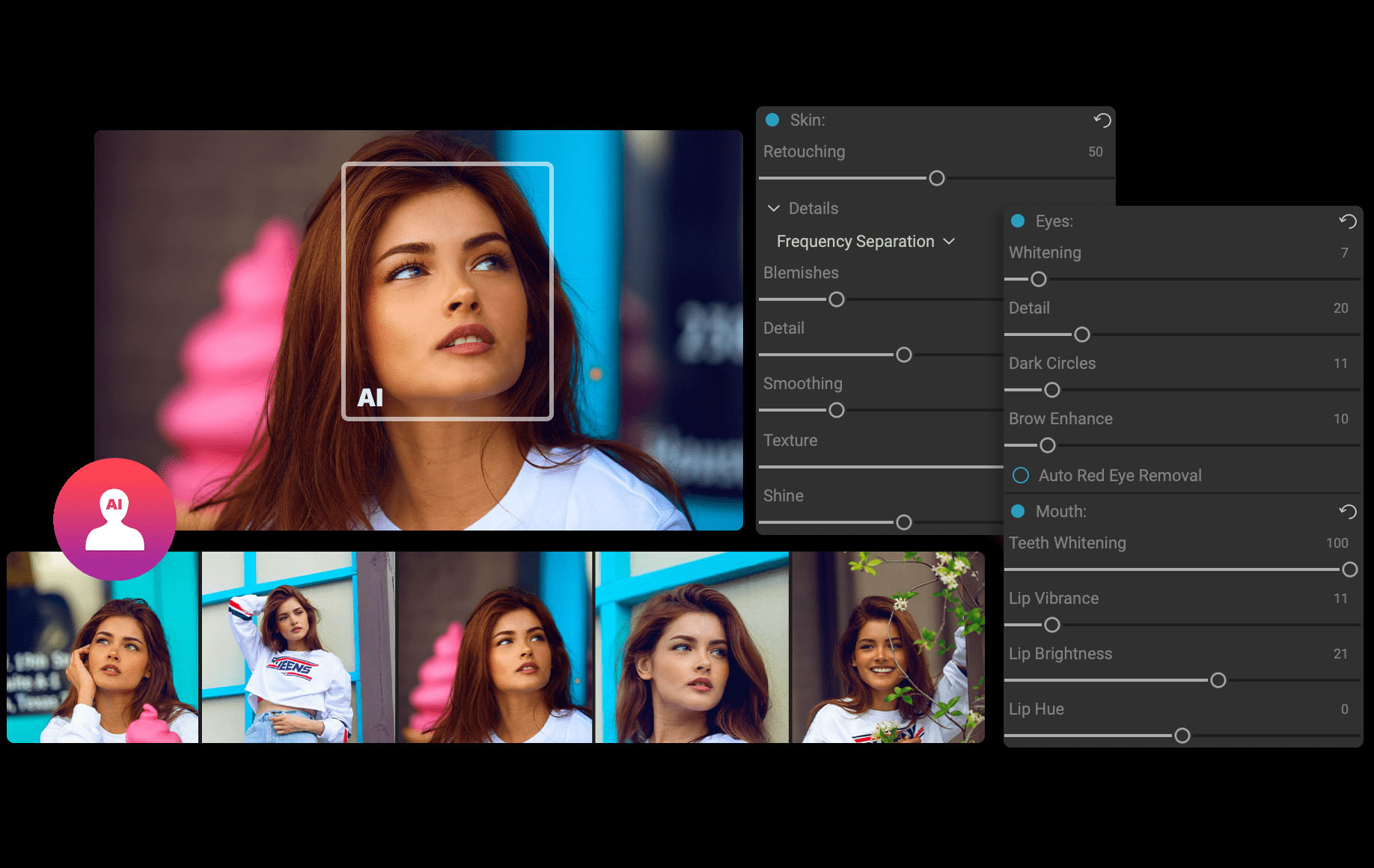Click the Teeth Whitening label

[x=1067, y=542]
